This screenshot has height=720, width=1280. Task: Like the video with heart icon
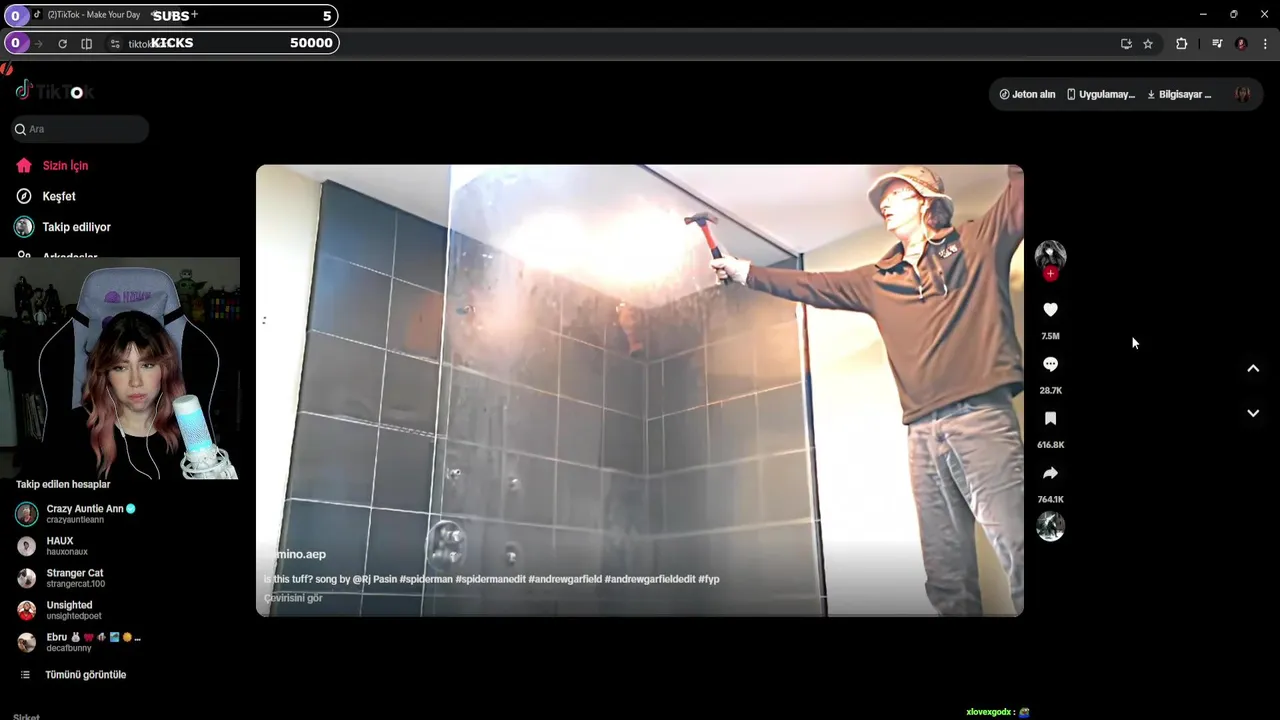point(1050,310)
